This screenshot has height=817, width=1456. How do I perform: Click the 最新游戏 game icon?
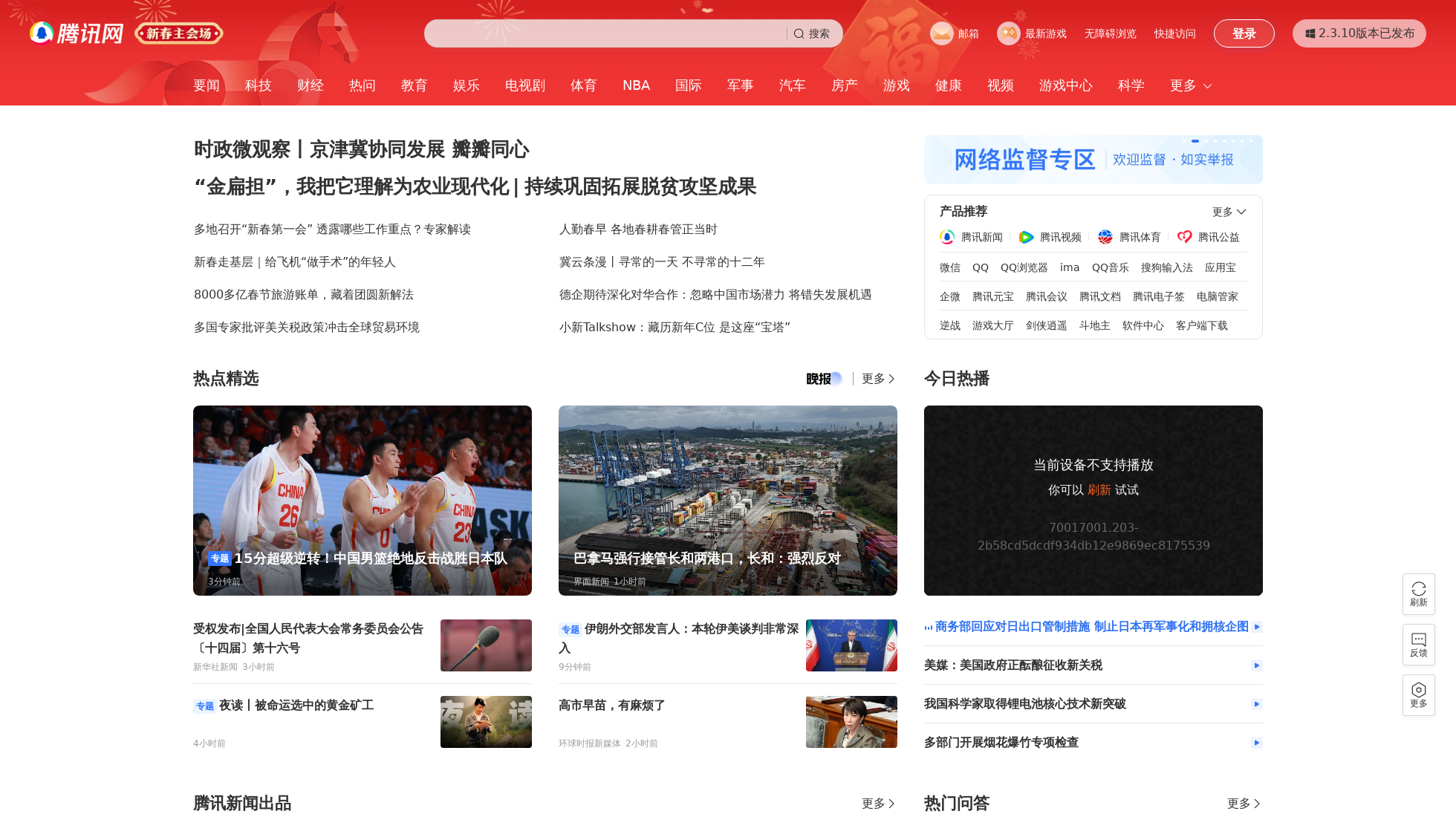coord(1009,33)
